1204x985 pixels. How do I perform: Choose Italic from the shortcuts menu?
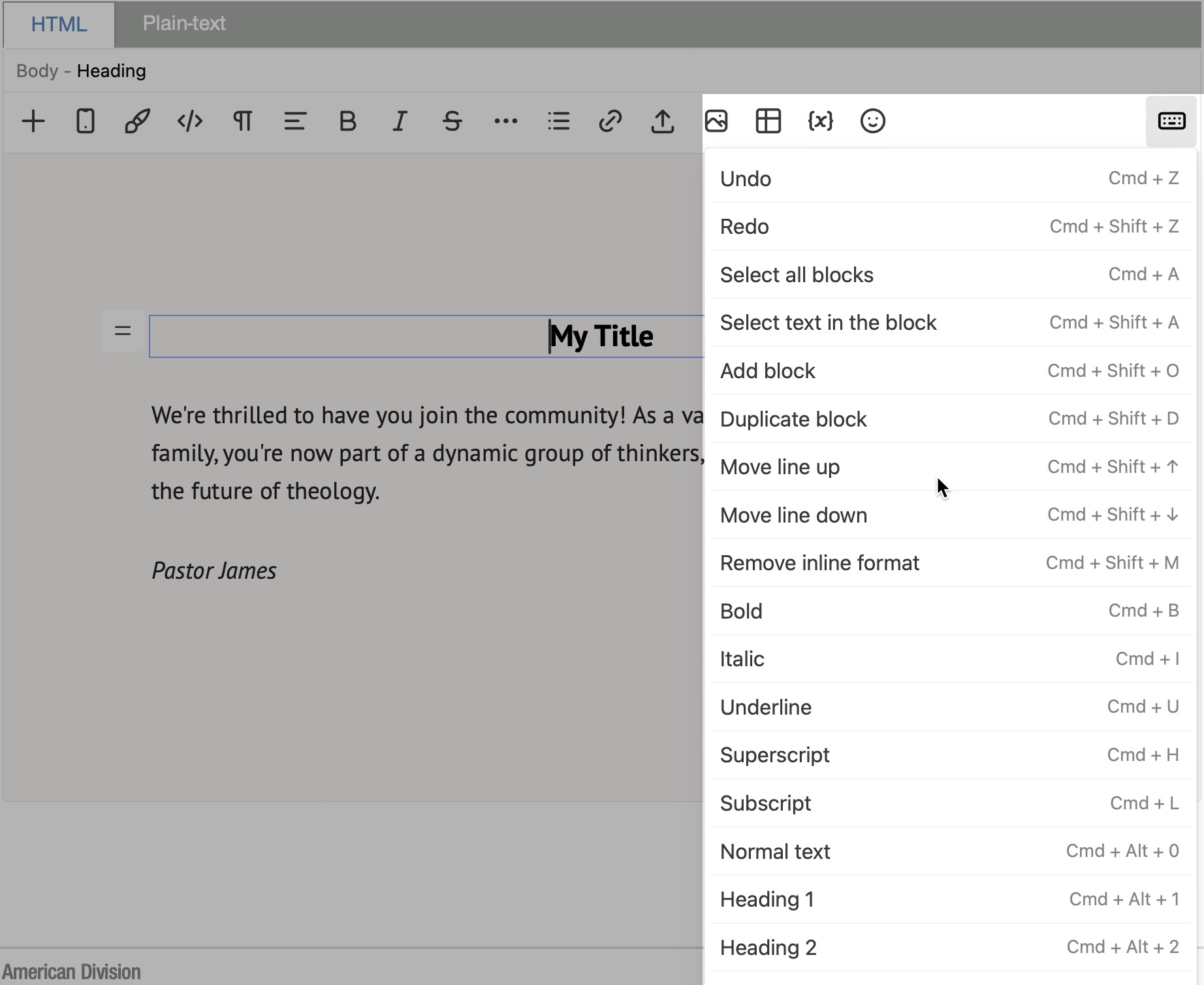[x=951, y=659]
